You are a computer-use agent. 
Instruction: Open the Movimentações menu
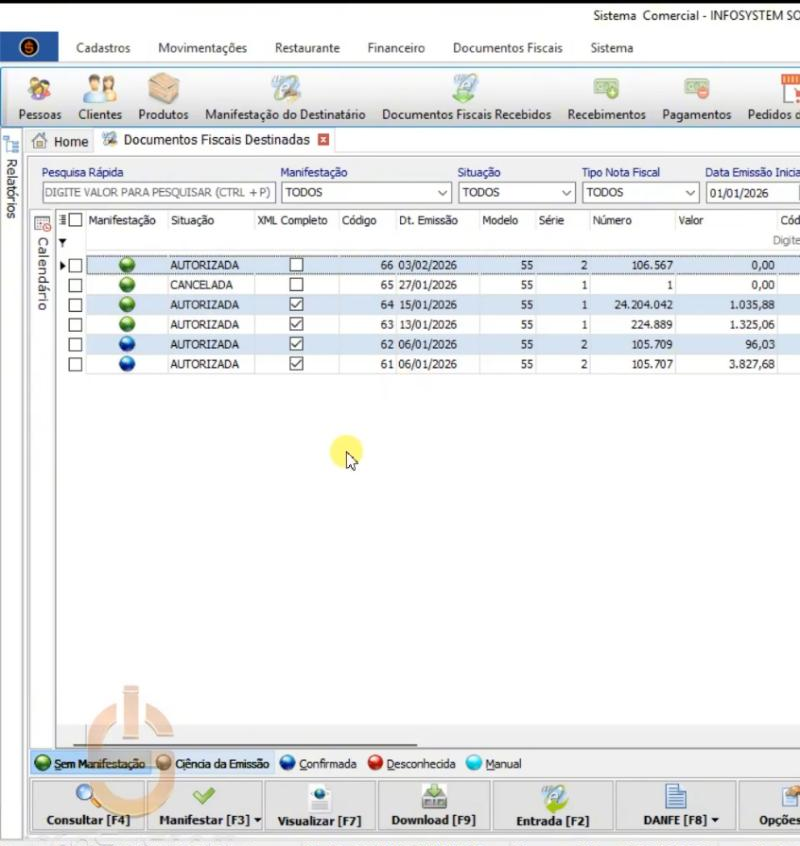202,48
